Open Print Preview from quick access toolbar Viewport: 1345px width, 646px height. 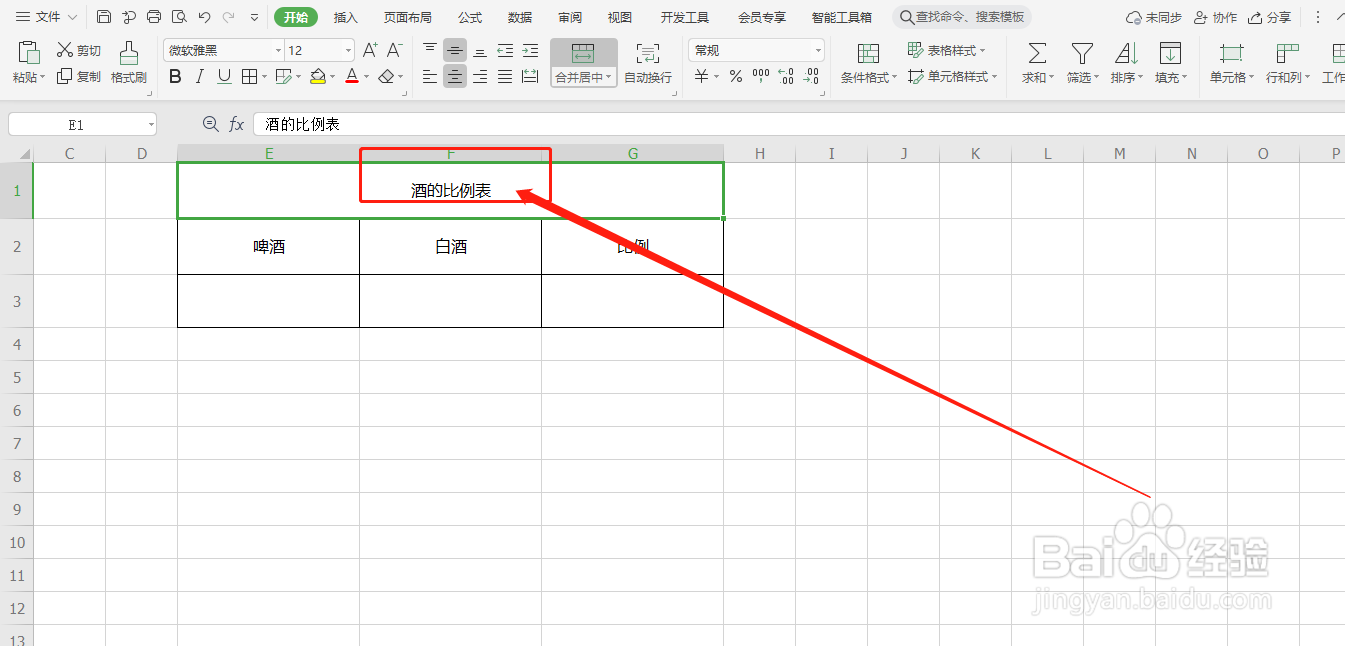pos(179,17)
